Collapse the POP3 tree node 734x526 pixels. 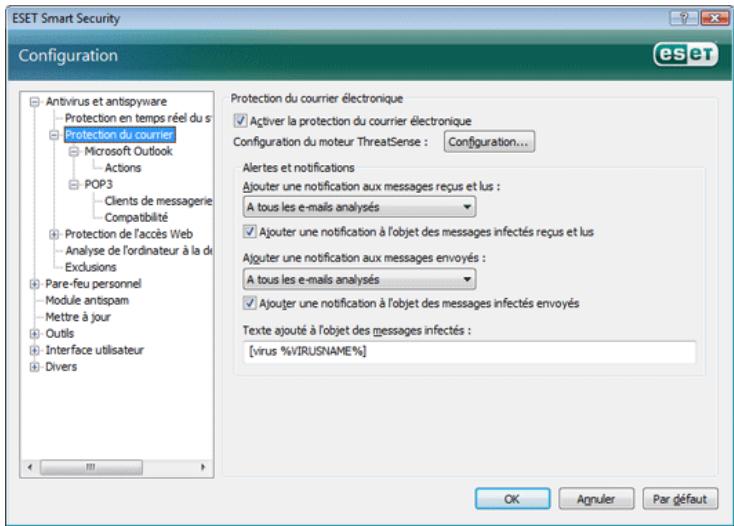73,185
